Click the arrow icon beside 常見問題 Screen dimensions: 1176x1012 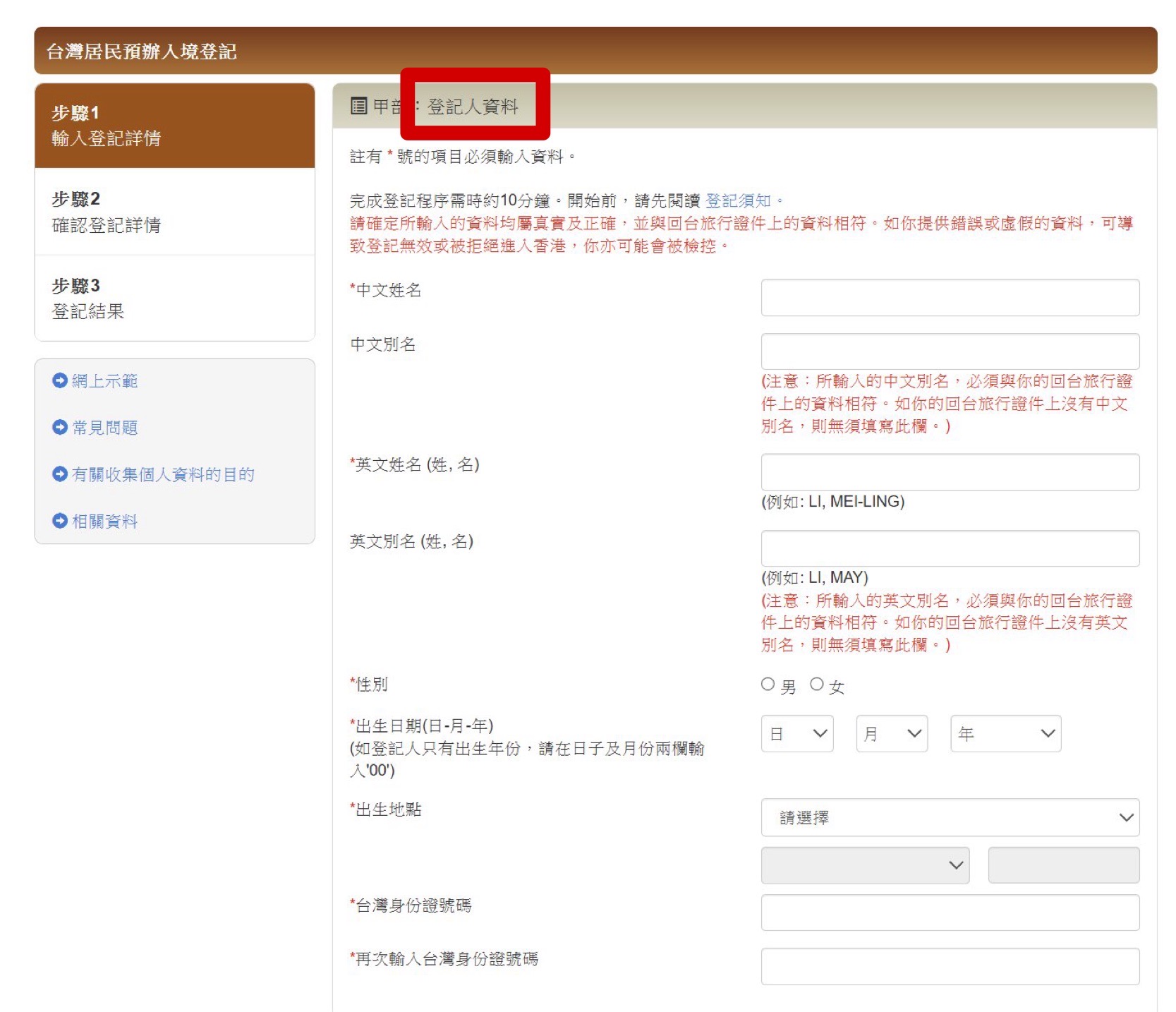[x=60, y=427]
